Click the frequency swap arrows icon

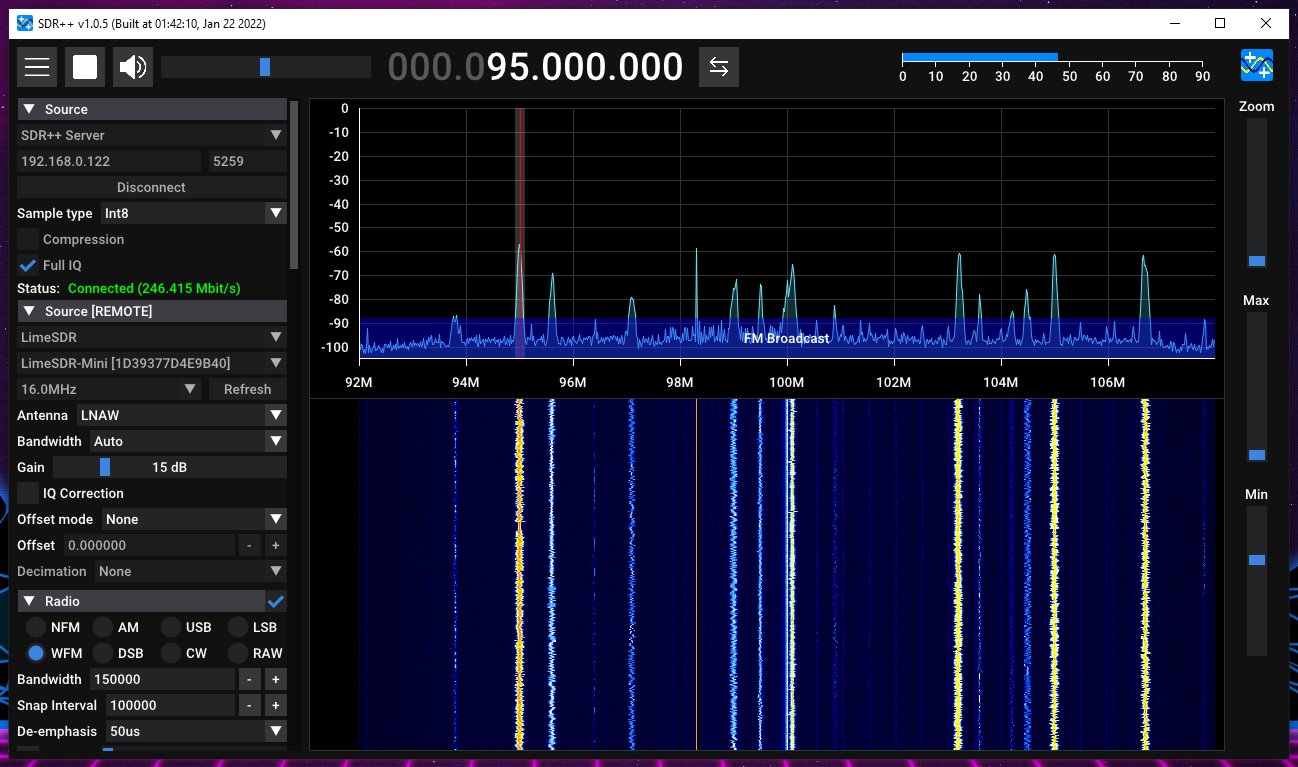click(718, 66)
